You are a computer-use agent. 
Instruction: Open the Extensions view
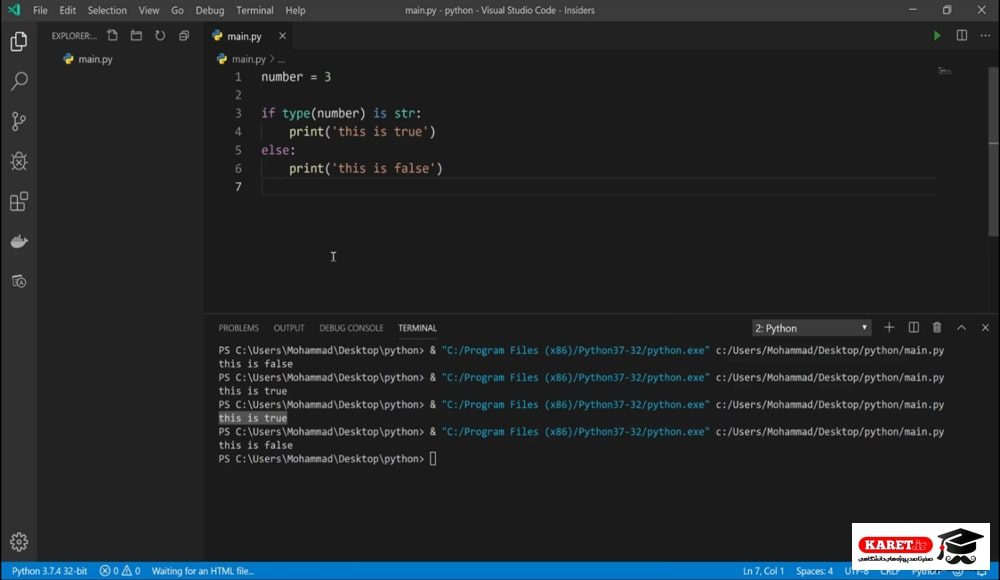coord(18,202)
